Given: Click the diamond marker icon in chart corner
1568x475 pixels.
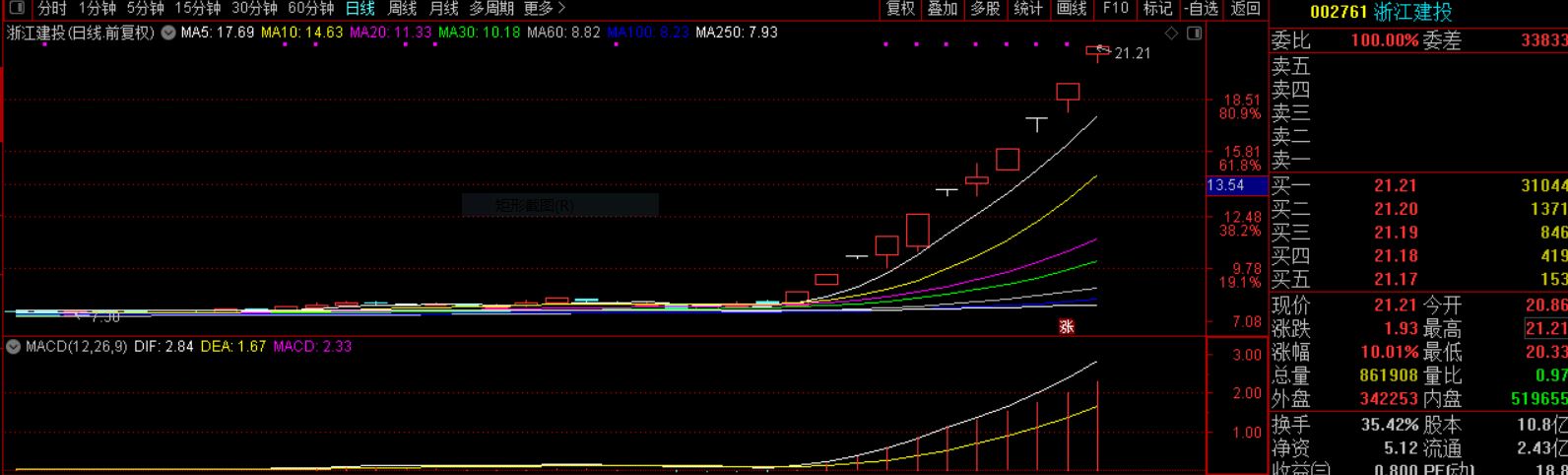Looking at the screenshot, I should click(1171, 34).
